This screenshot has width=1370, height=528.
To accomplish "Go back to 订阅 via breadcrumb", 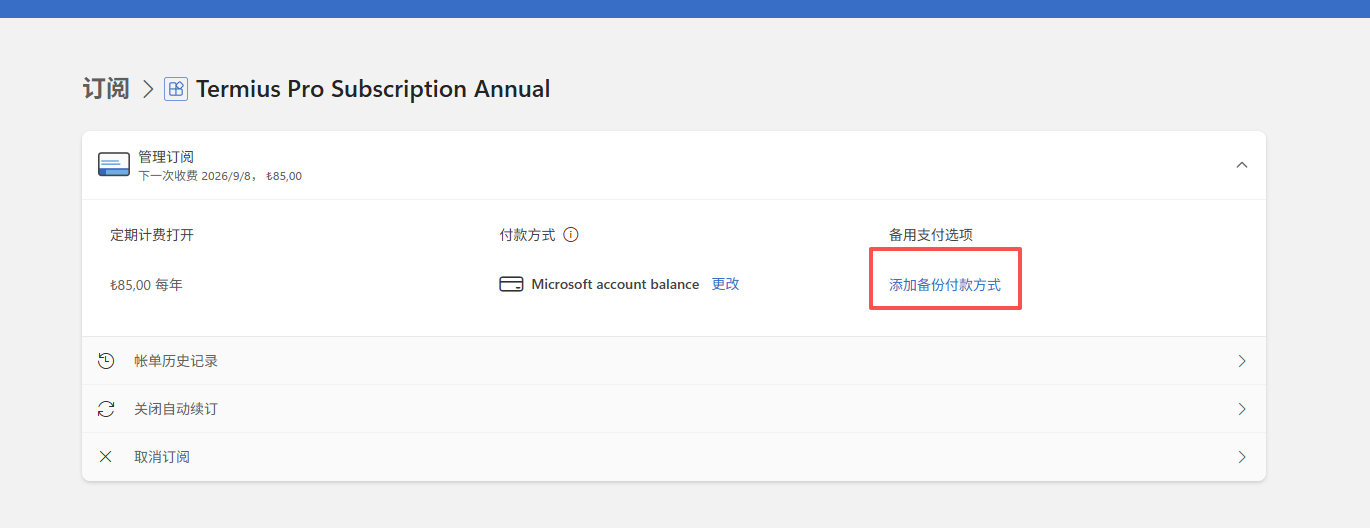I will click(106, 89).
